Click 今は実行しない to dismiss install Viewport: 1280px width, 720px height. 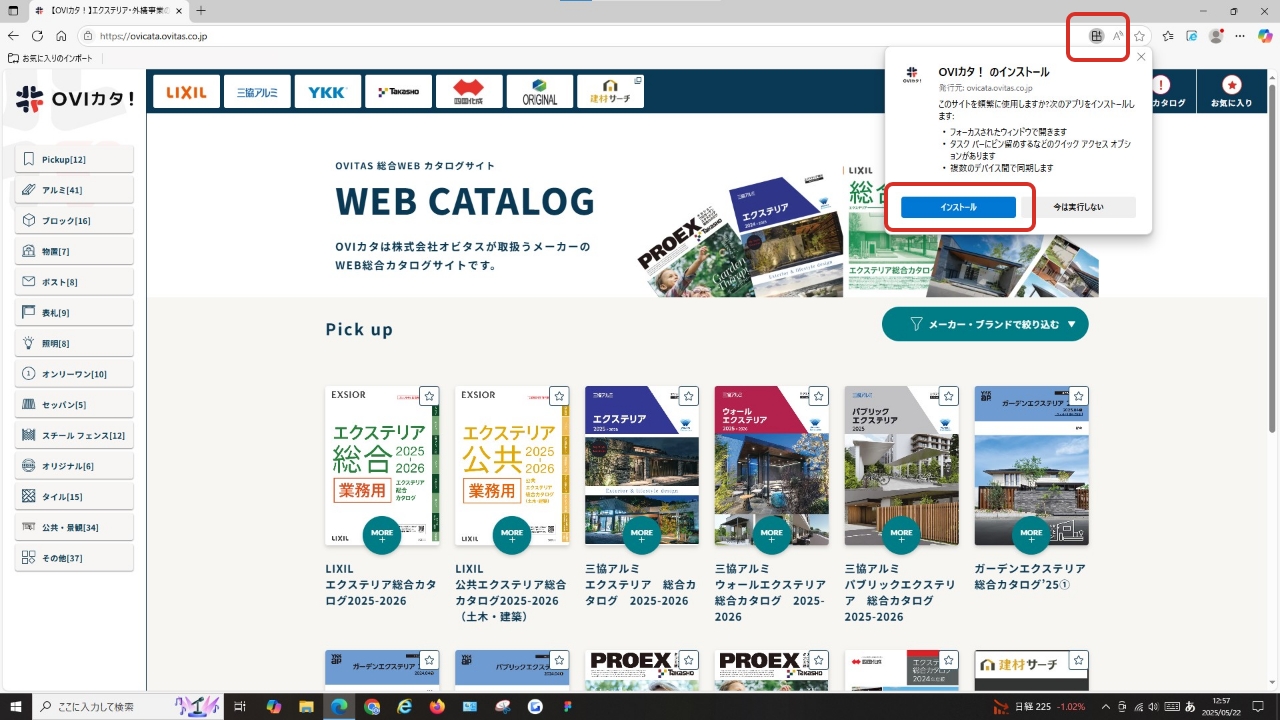click(1078, 207)
